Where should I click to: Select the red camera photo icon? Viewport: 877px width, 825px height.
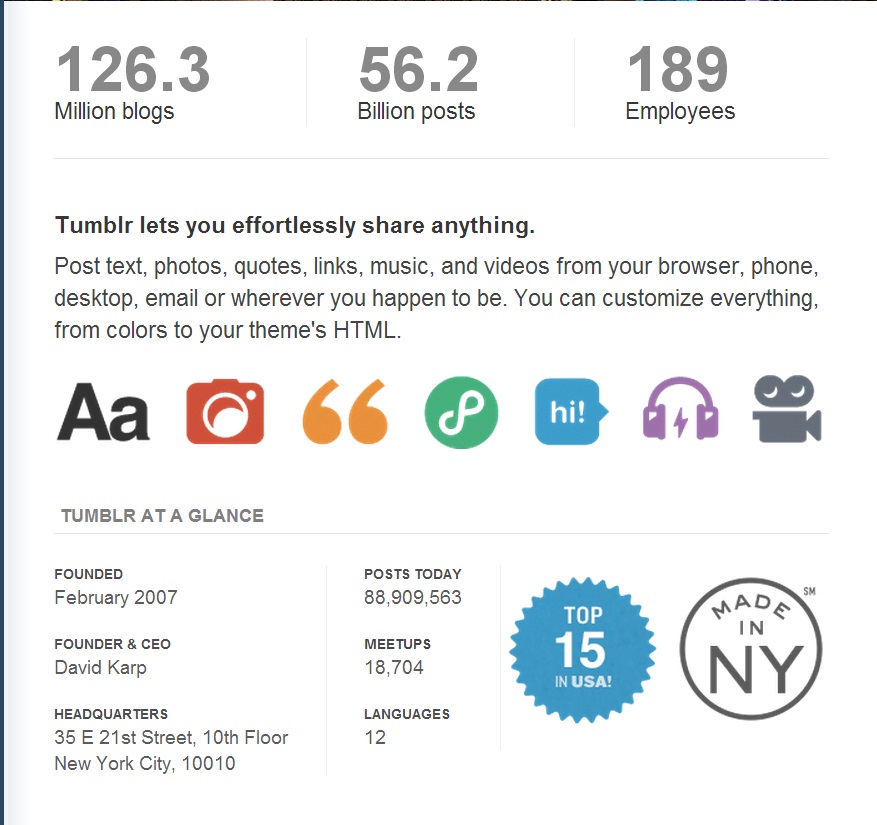coord(225,412)
